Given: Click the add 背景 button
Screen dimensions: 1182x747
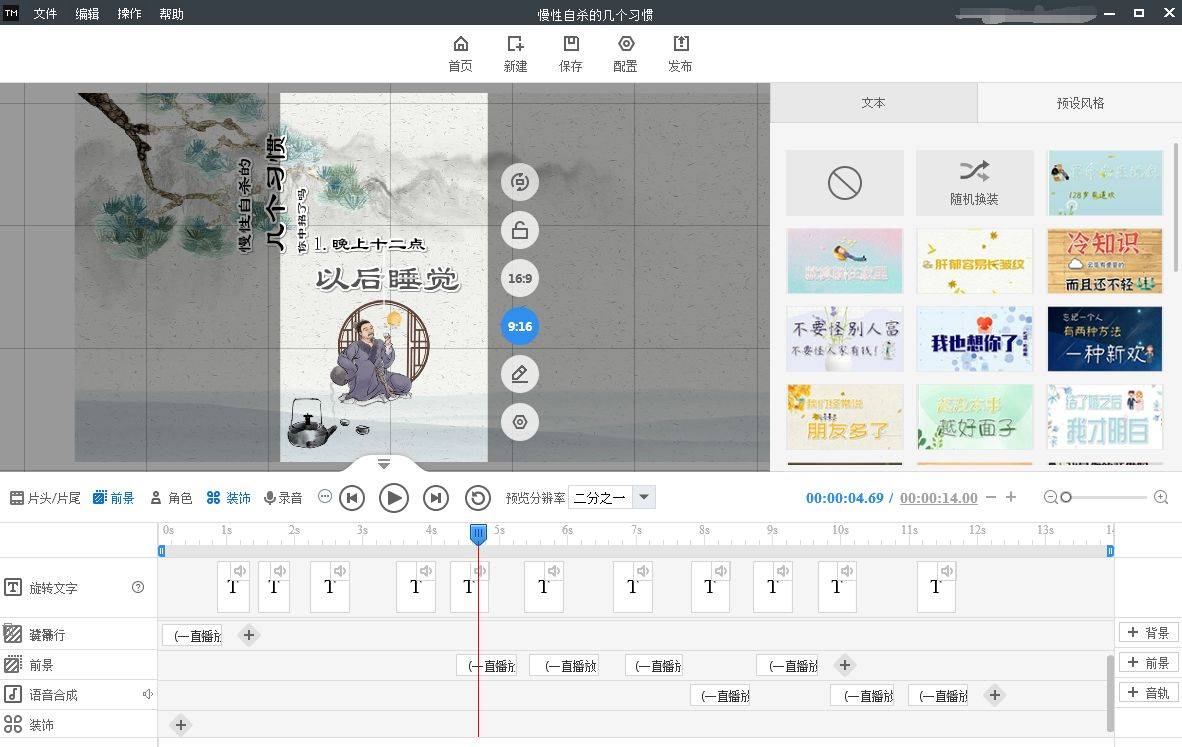Looking at the screenshot, I should tap(1148, 633).
